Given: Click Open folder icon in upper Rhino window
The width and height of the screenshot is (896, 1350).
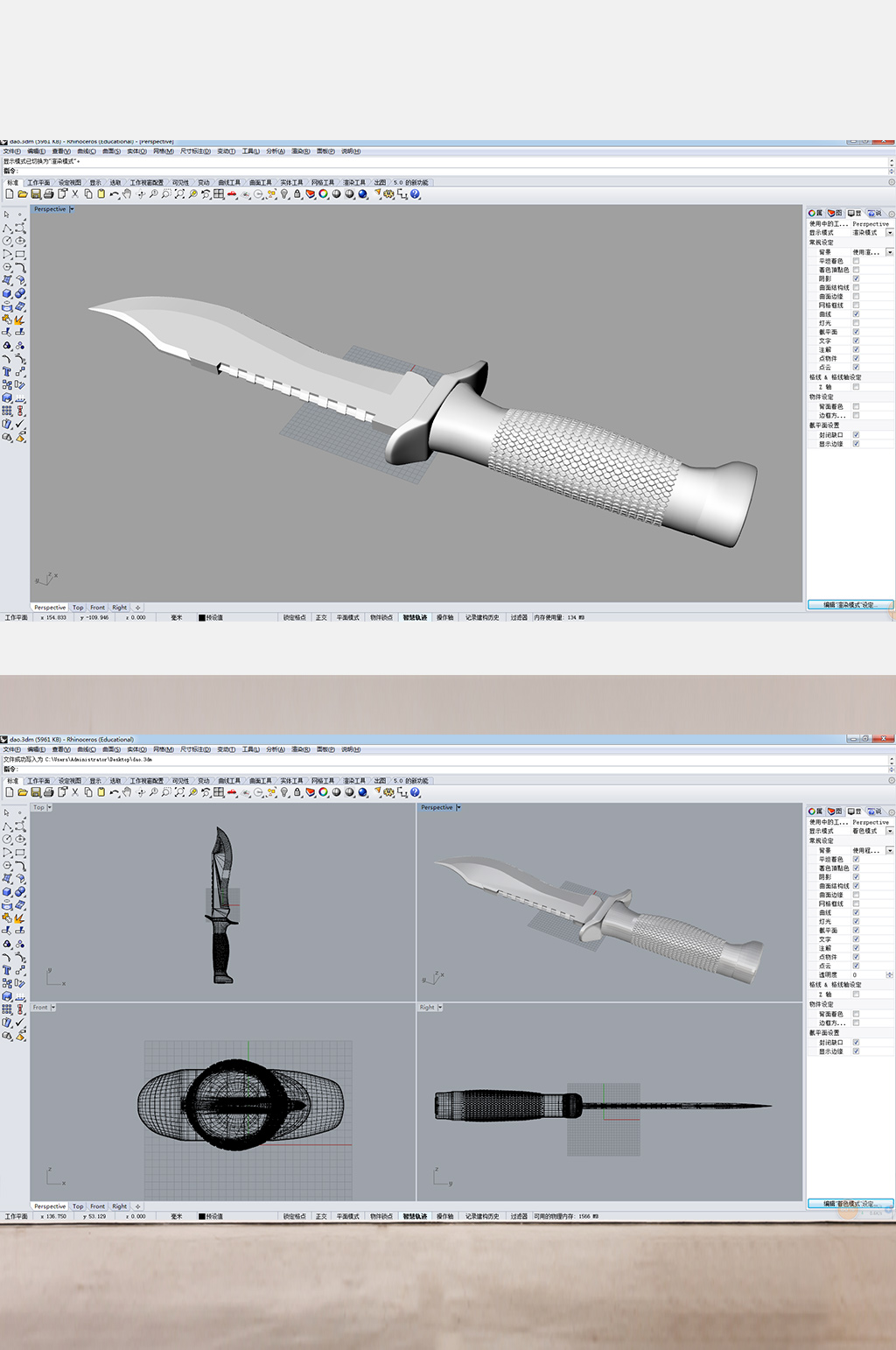Looking at the screenshot, I should [x=23, y=194].
